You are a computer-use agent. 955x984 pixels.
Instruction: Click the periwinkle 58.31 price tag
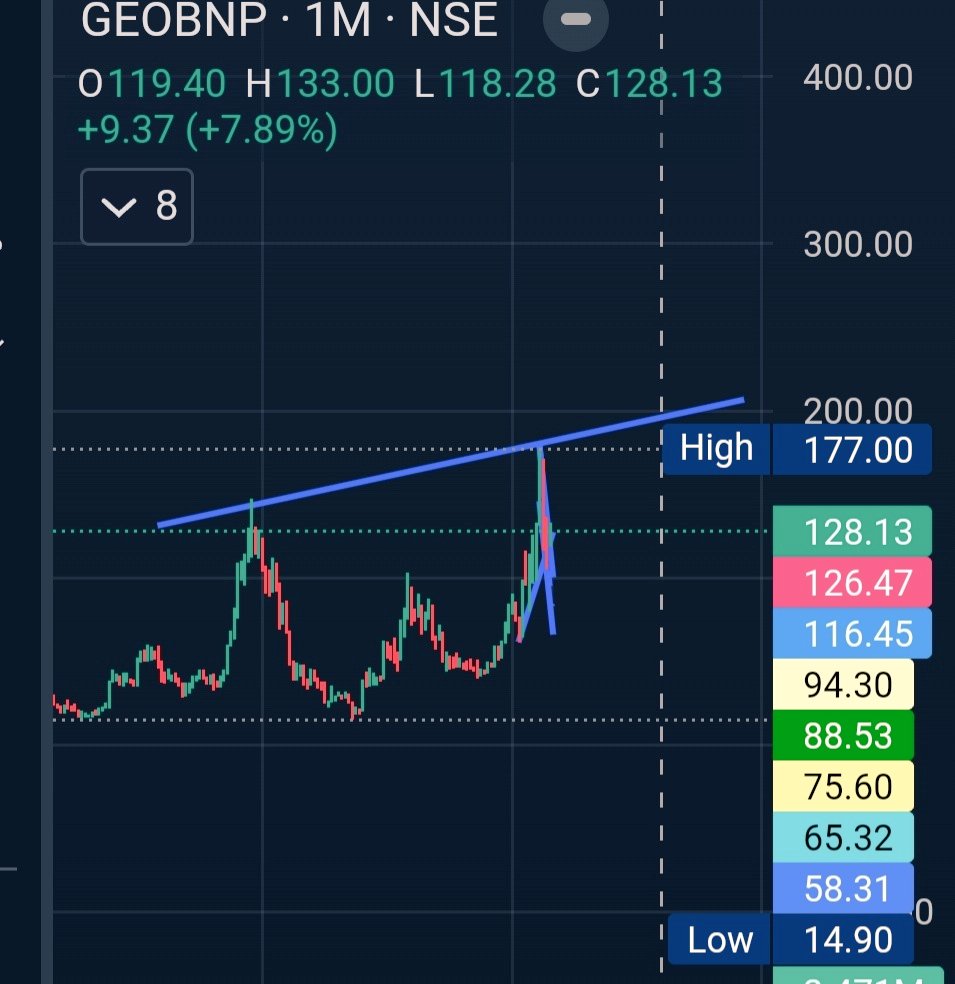[843, 887]
